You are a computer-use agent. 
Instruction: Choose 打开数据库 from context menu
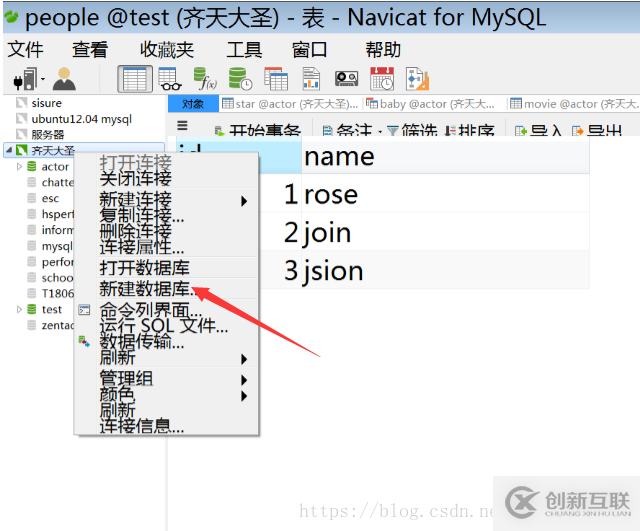coord(166,268)
